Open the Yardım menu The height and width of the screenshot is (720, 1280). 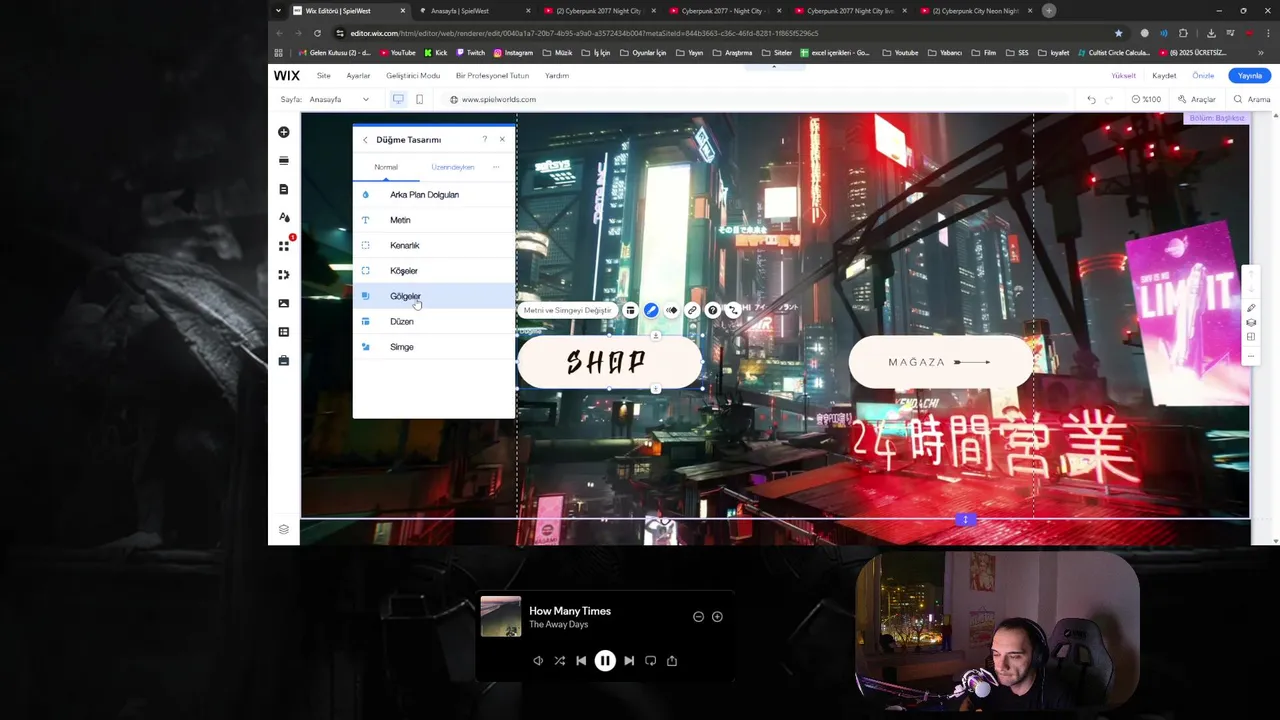point(557,75)
